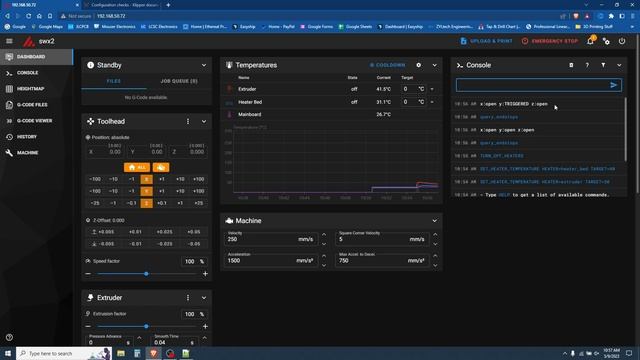The width and height of the screenshot is (640, 360).
Task: Open Machine page from sidebar
Action: click(36, 153)
